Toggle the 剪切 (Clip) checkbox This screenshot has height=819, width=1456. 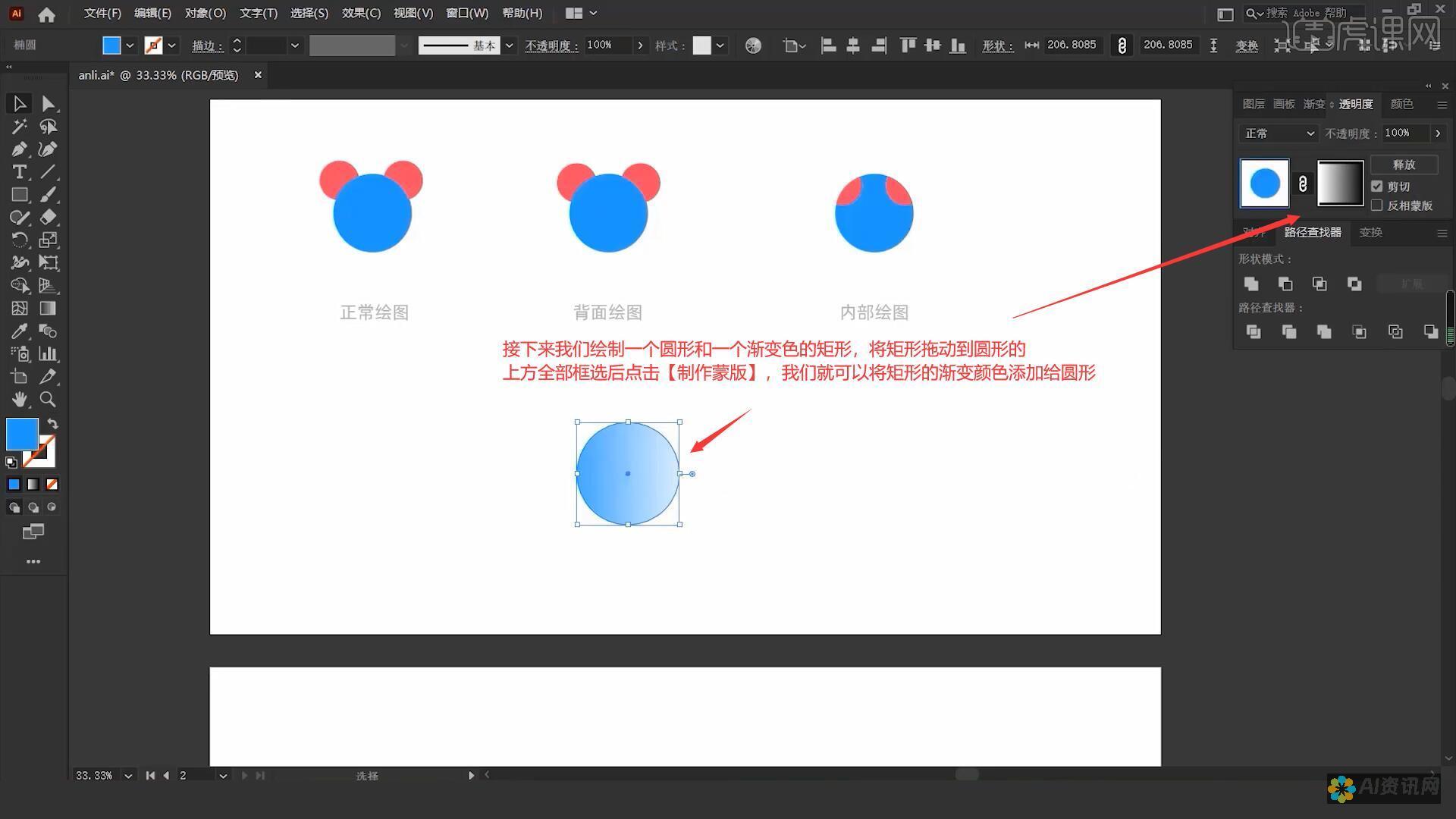[1378, 186]
